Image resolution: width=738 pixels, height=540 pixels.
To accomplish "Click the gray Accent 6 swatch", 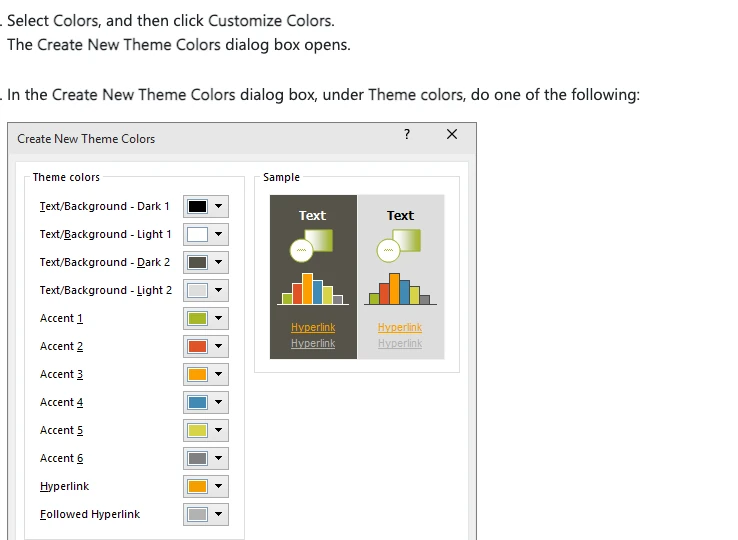I will click(197, 458).
